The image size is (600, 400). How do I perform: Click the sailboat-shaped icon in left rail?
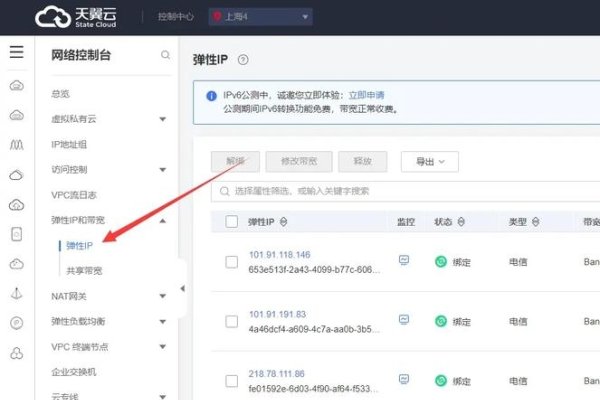click(x=16, y=294)
